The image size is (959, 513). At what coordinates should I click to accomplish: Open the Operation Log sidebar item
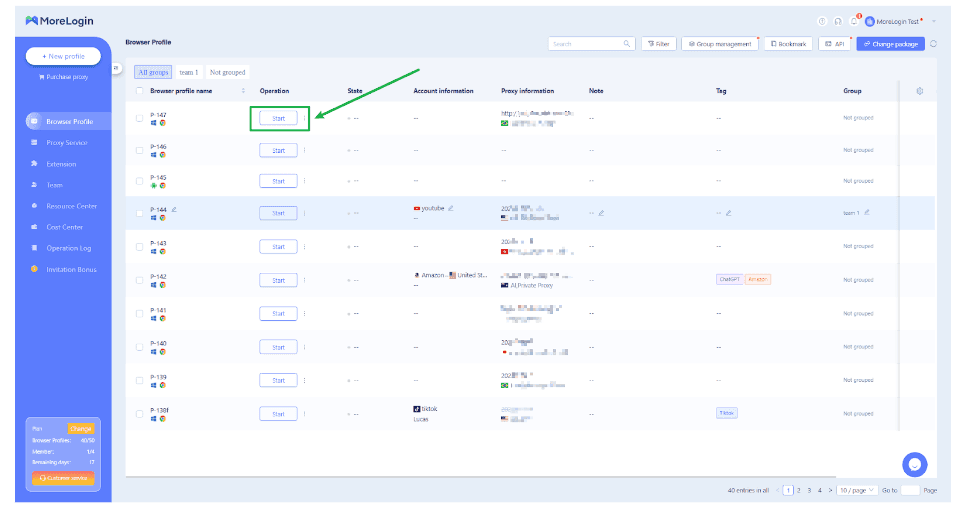click(68, 248)
